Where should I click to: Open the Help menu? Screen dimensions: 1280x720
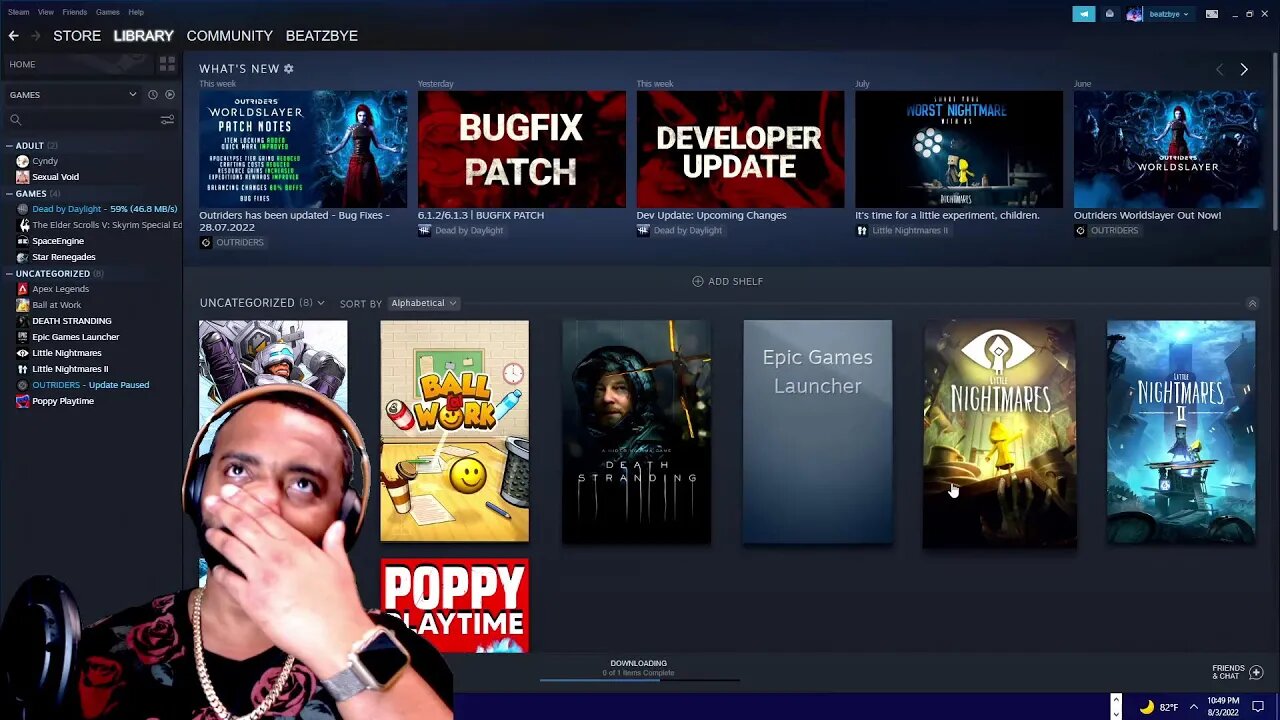(x=136, y=12)
